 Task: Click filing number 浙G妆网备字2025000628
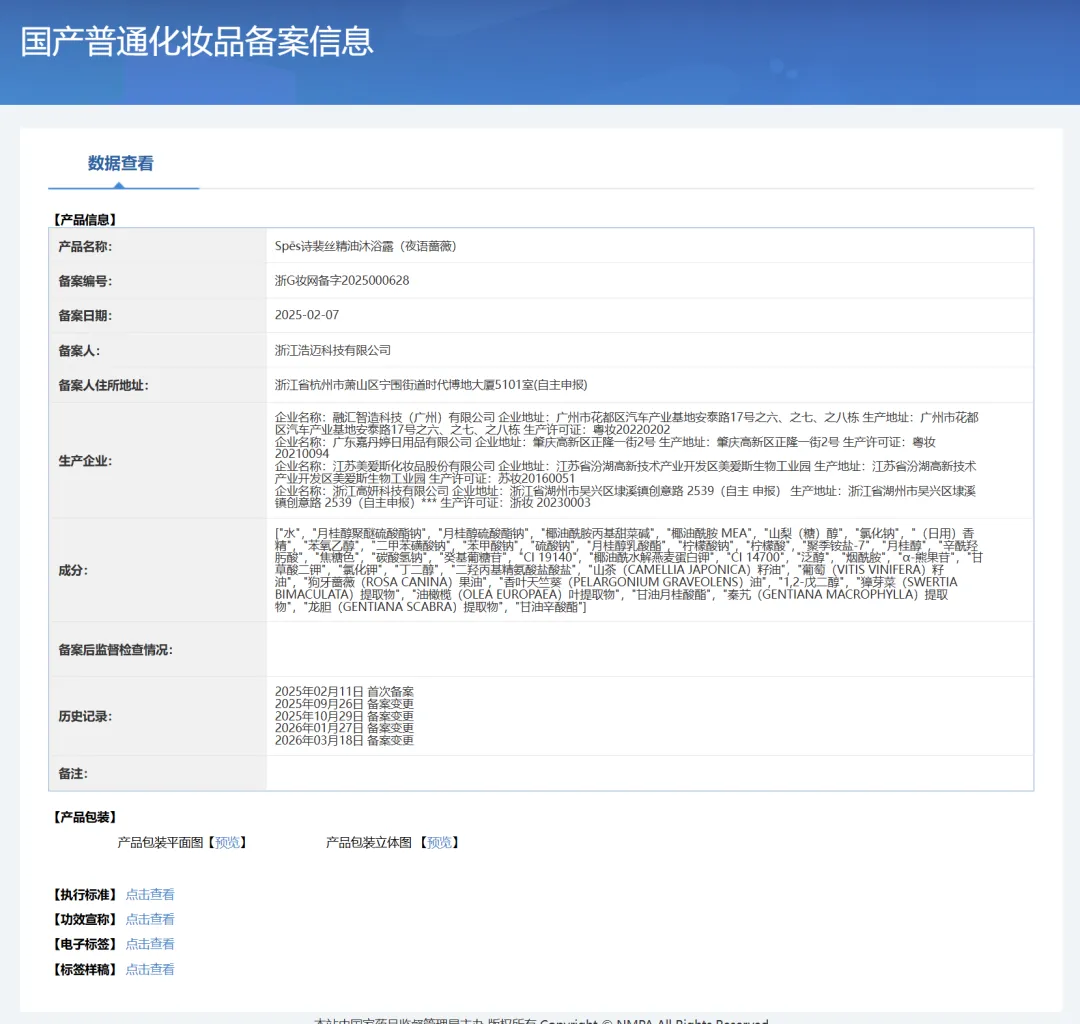pos(342,280)
